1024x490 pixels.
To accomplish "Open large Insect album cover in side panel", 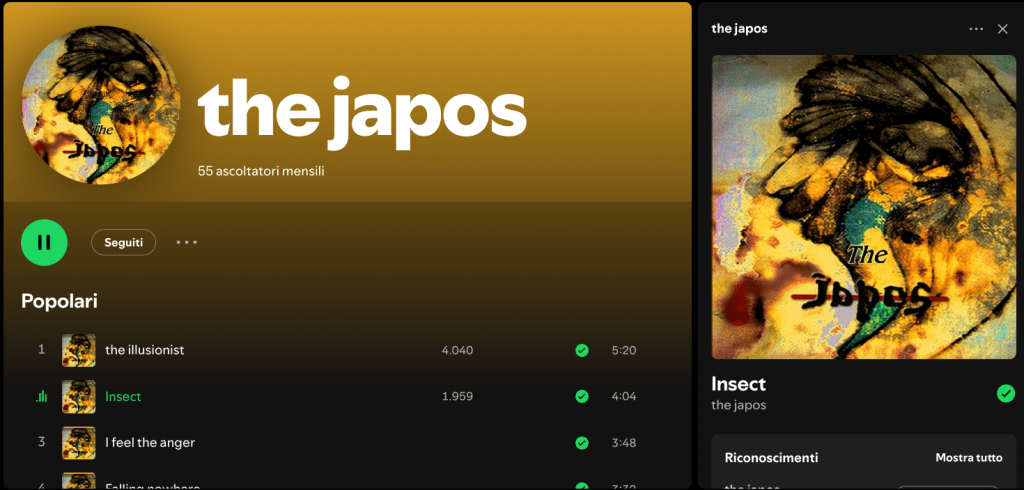I will point(863,207).
